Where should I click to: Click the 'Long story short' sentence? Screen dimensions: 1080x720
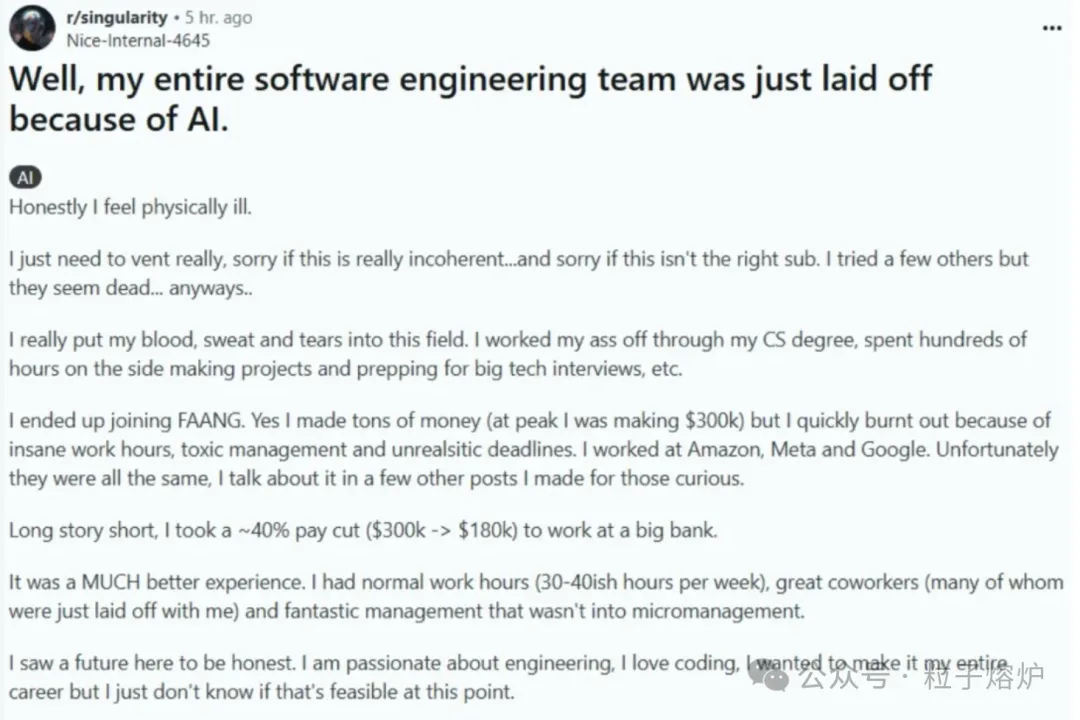[x=363, y=531]
